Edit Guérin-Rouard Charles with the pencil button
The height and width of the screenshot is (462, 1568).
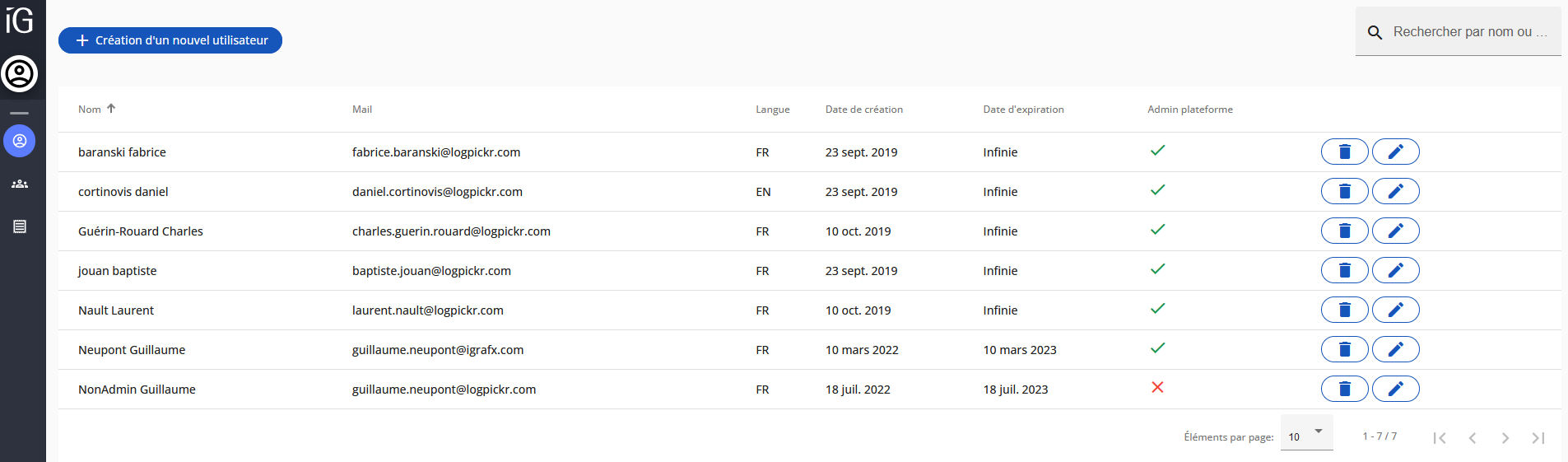pyautogui.click(x=1395, y=231)
